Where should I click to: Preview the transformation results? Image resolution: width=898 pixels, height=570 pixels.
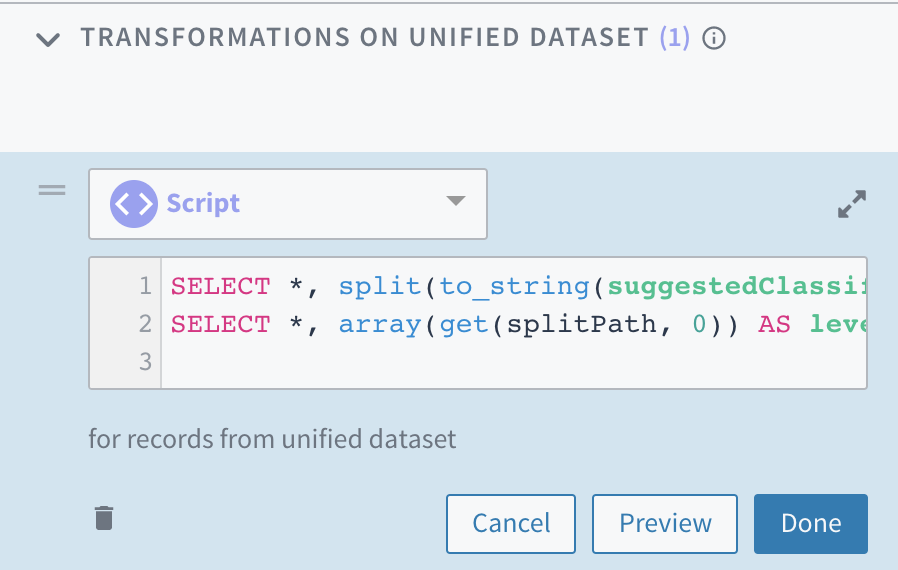665,524
